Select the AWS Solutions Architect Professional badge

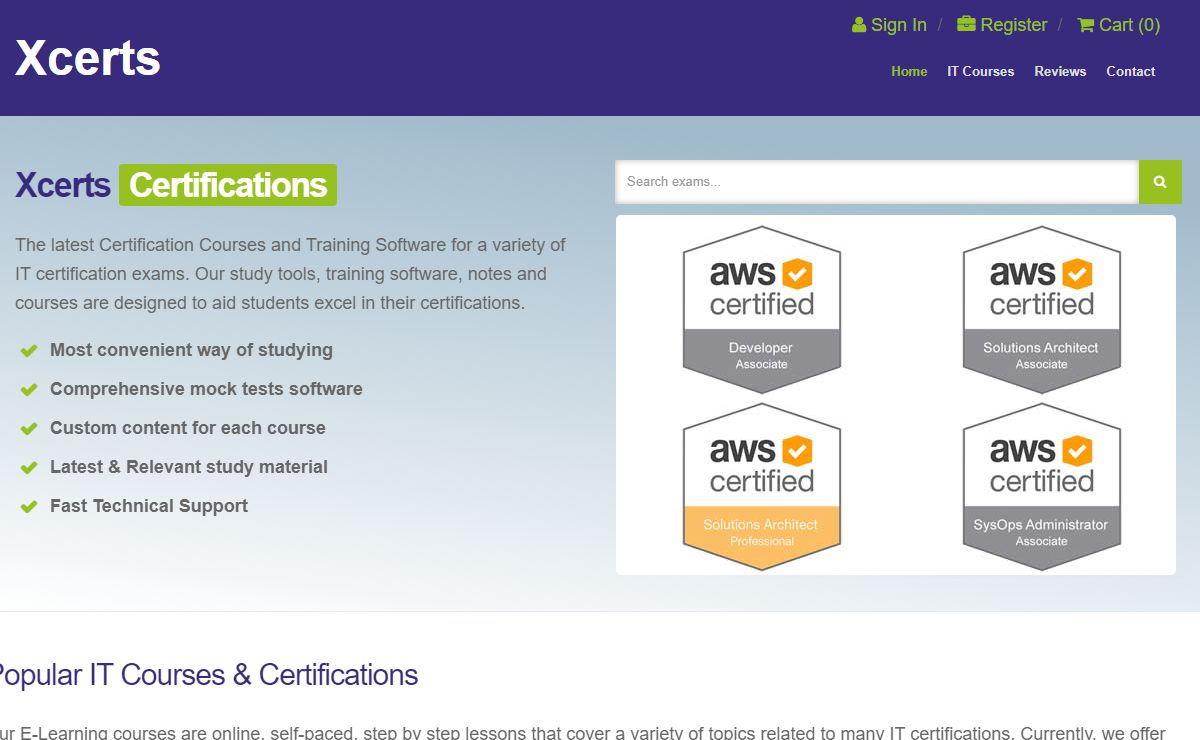762,486
